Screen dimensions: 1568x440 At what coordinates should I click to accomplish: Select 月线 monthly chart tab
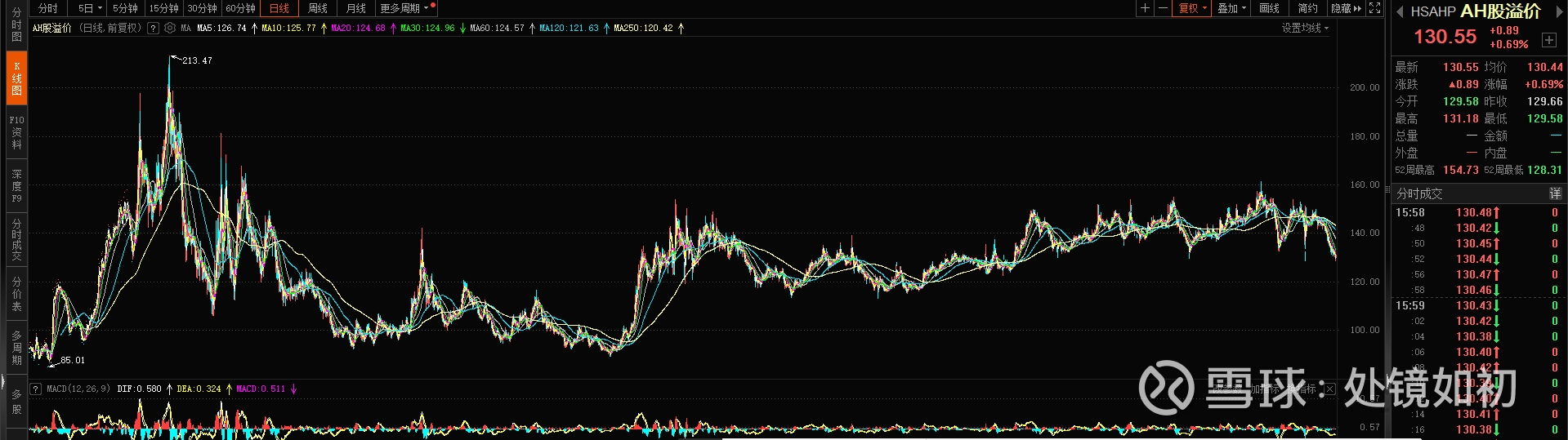point(356,8)
